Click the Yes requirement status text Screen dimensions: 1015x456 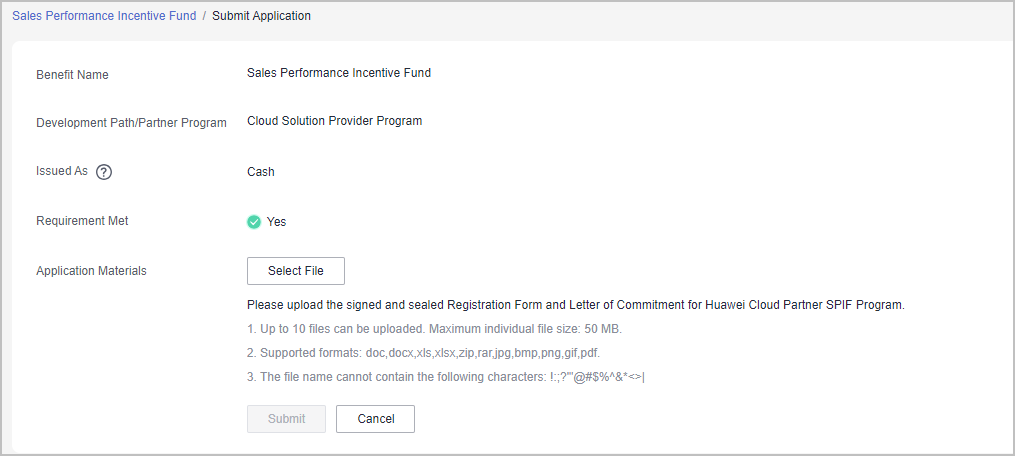[x=276, y=222]
